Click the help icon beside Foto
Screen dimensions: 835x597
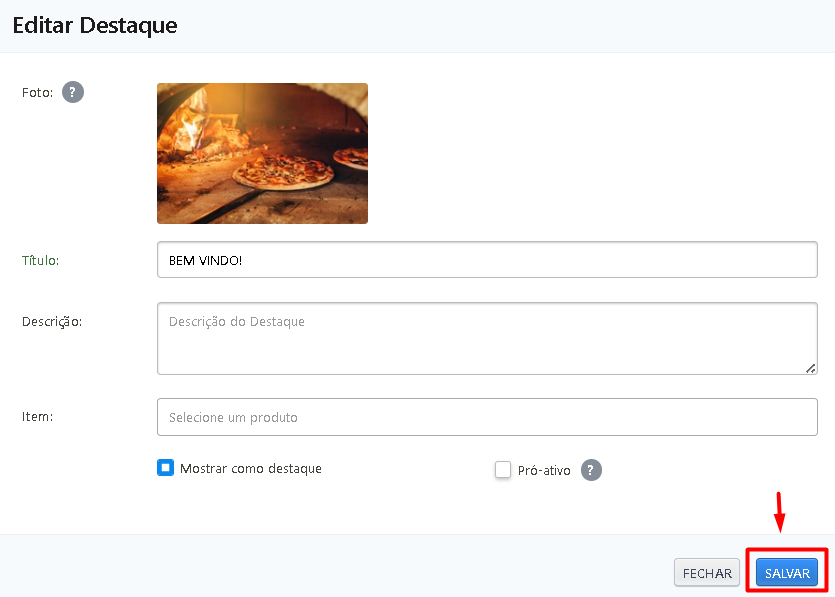coord(73,92)
